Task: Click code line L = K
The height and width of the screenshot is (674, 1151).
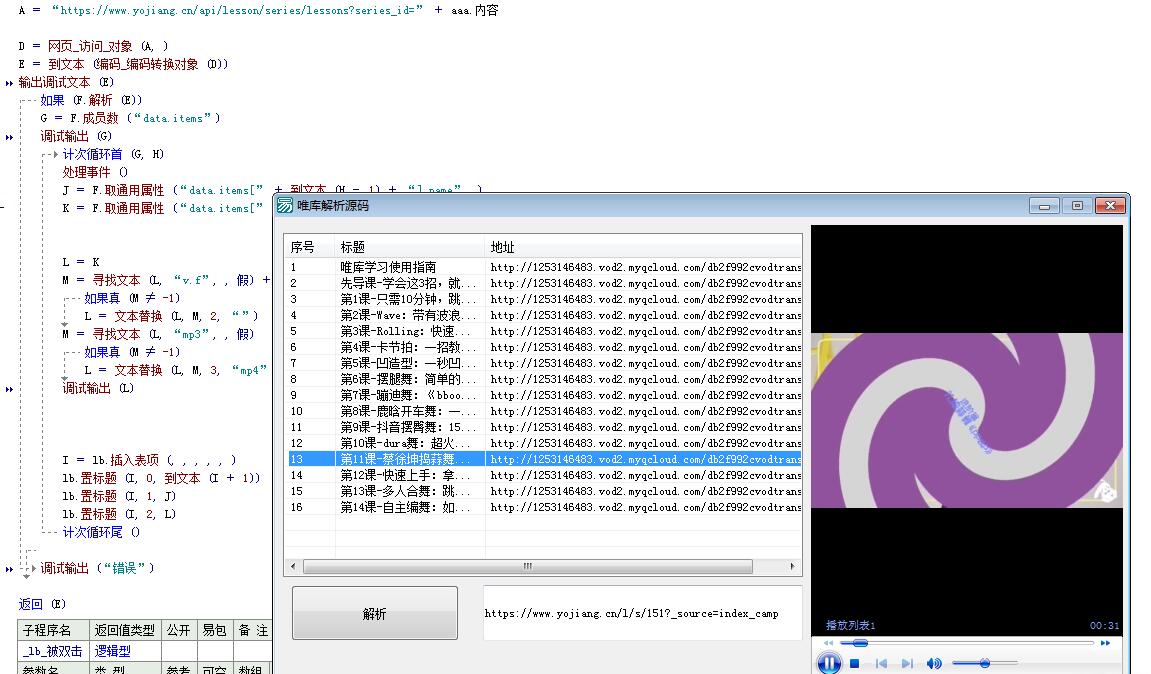Action: 81,262
